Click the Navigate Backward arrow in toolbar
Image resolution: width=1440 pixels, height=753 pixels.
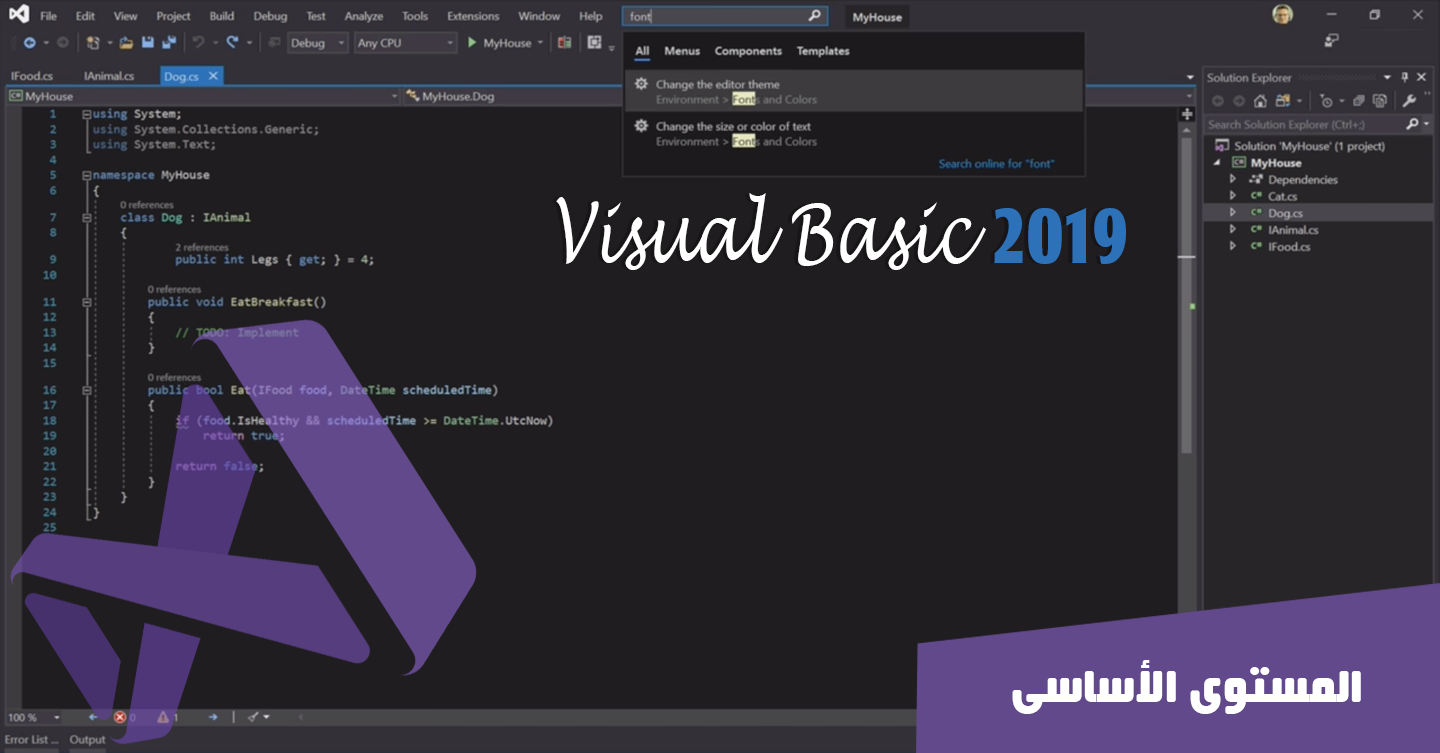click(x=29, y=43)
